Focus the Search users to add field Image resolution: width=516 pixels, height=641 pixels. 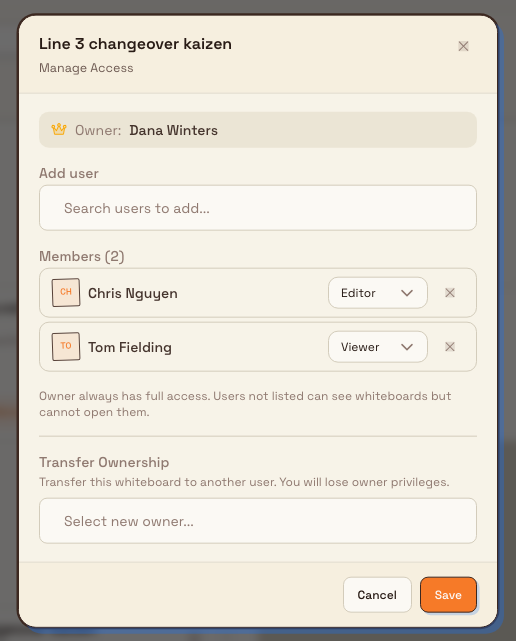pyautogui.click(x=258, y=208)
